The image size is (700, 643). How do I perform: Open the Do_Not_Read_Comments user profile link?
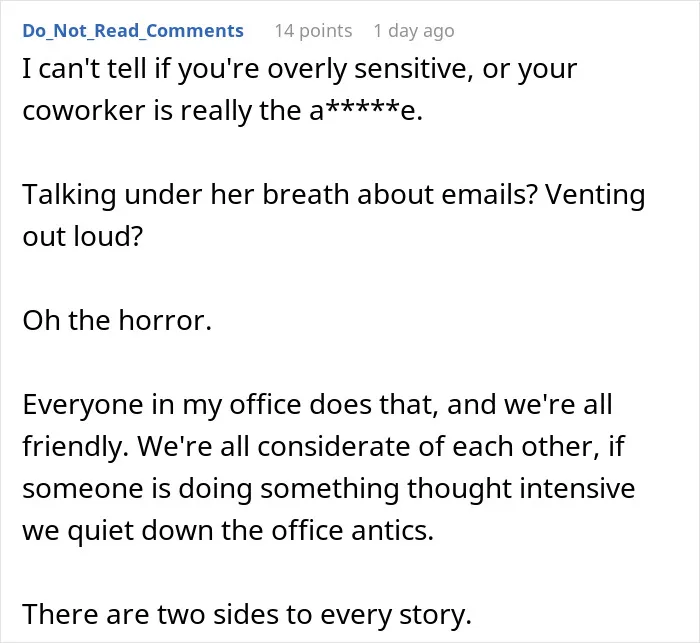pyautogui.click(x=133, y=31)
